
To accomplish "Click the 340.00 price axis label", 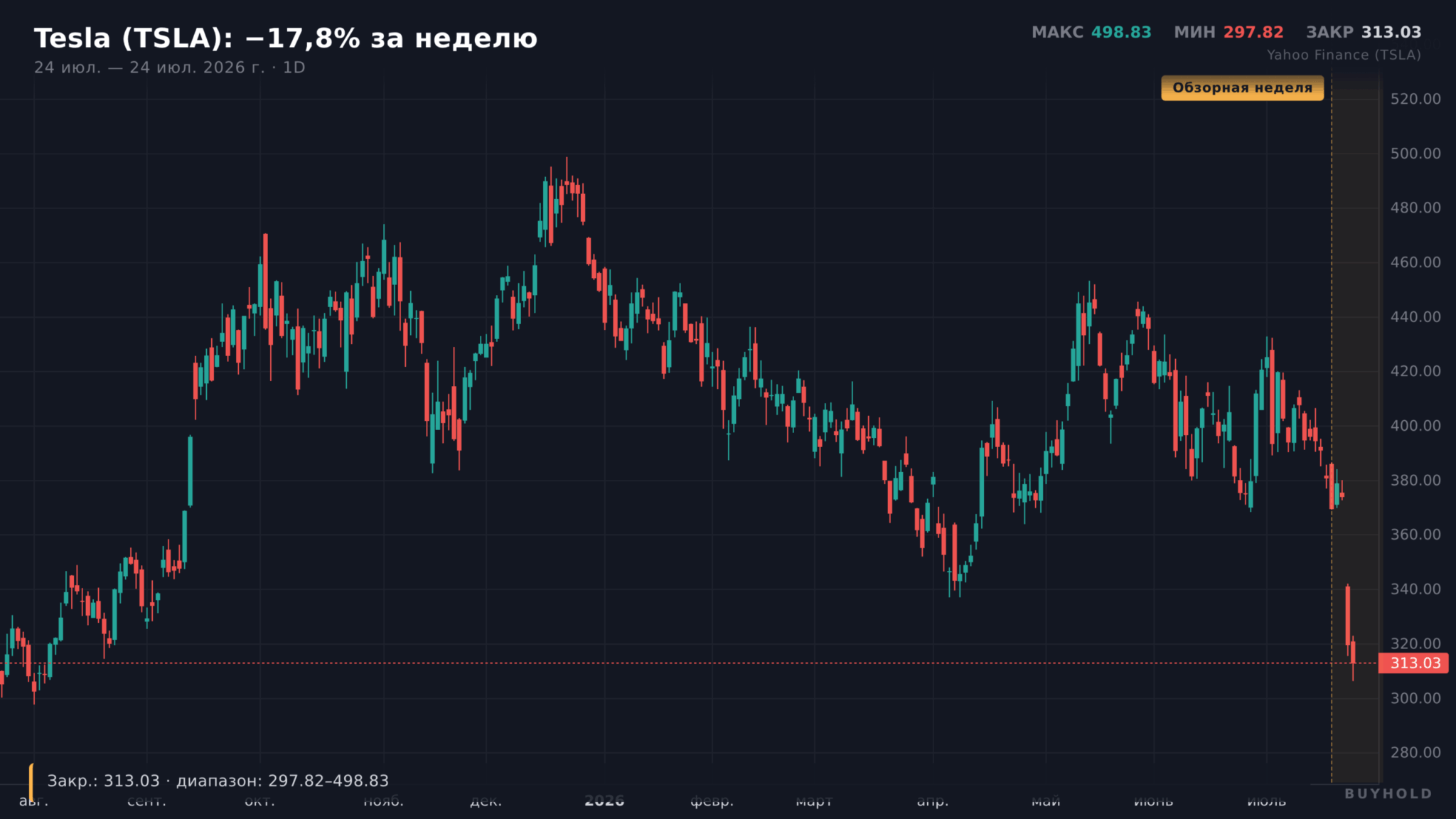I will [1415, 589].
